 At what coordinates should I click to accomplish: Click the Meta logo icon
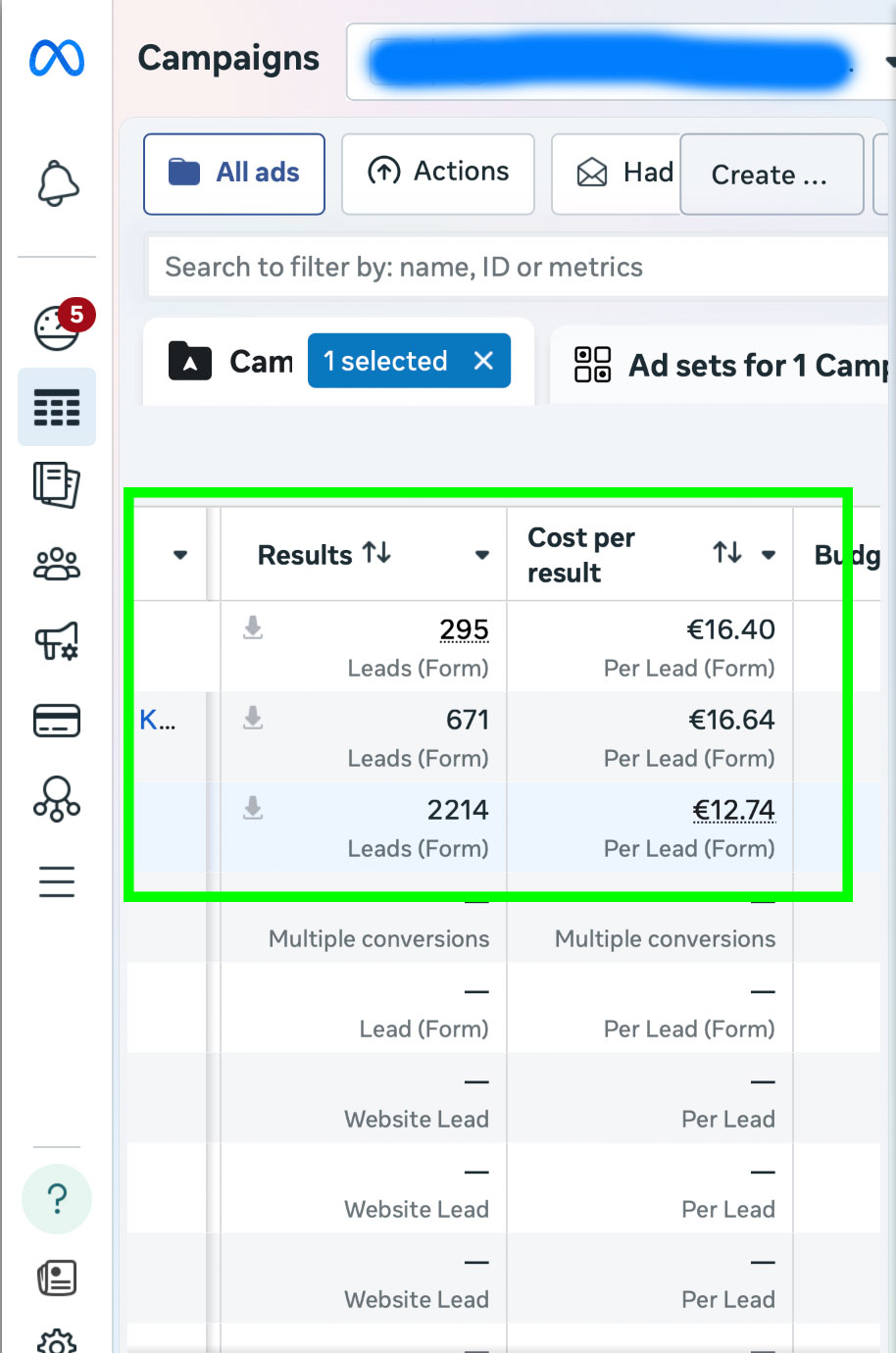pyautogui.click(x=57, y=59)
